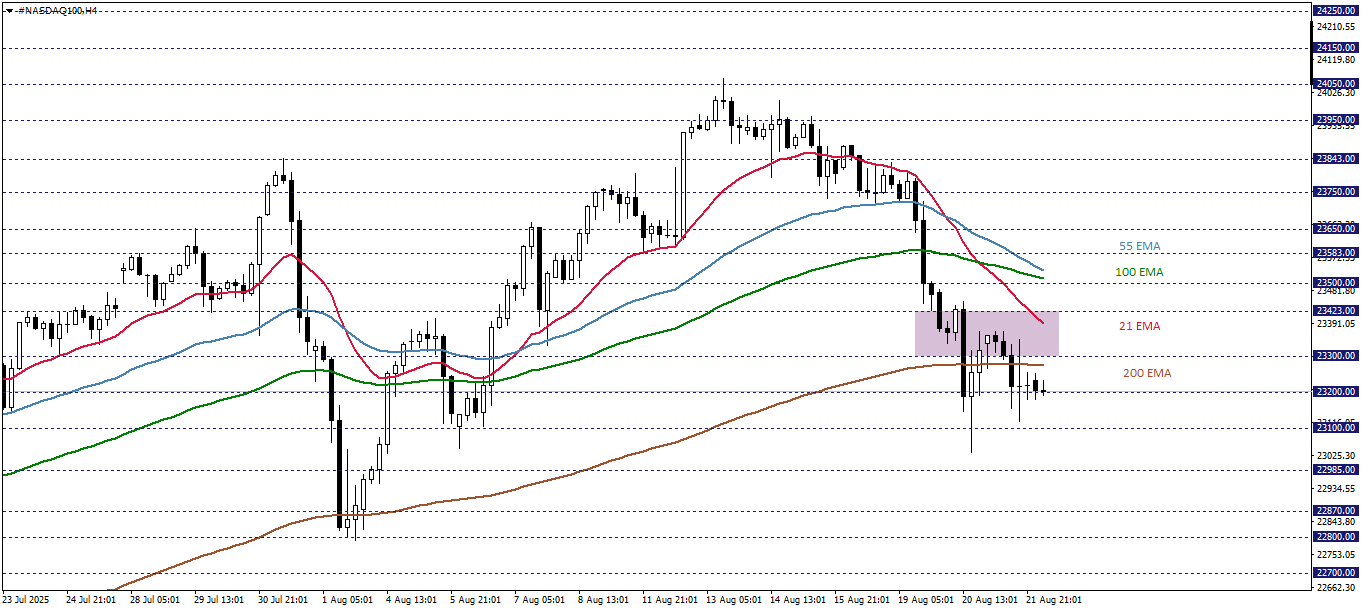
Task: Select the 100 EMA label
Action: coord(1139,272)
